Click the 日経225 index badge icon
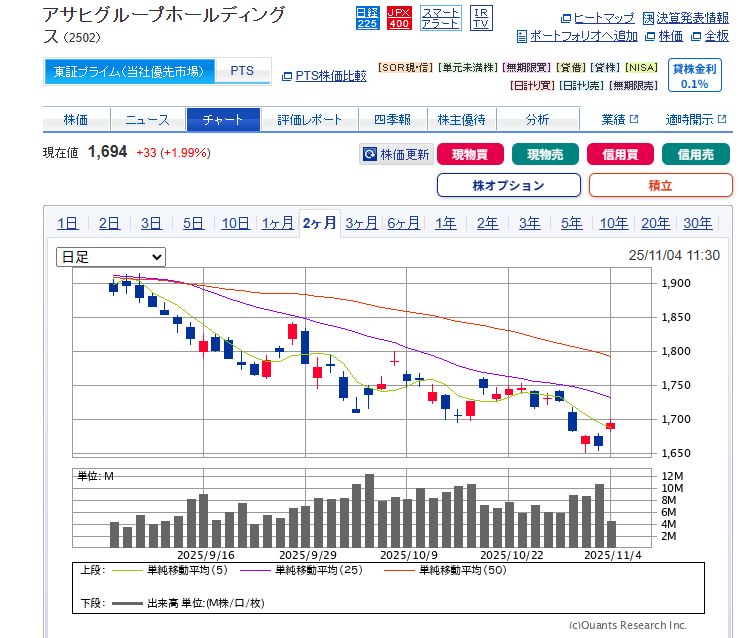This screenshot has width=740, height=638. point(368,17)
